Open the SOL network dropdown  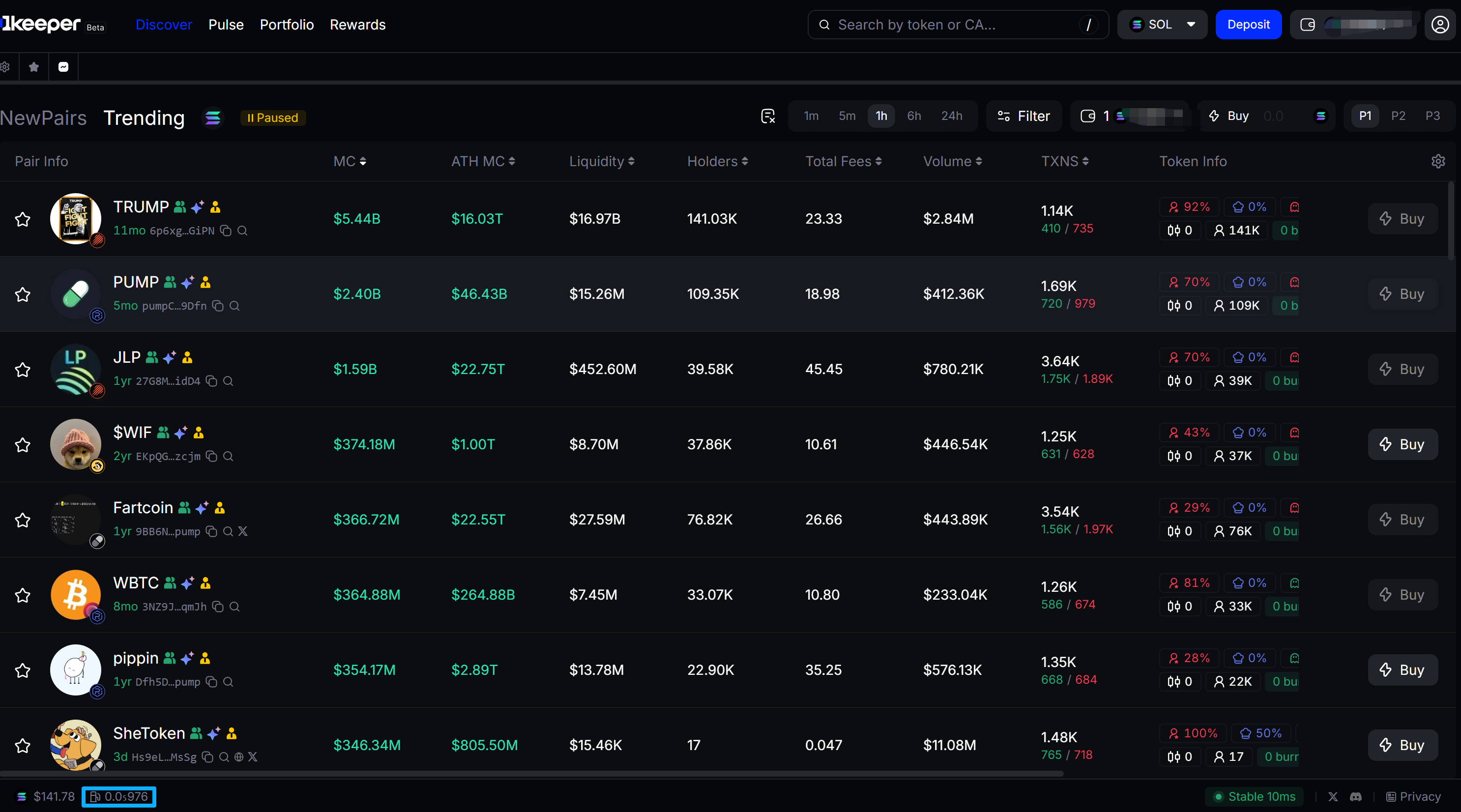tap(1162, 25)
